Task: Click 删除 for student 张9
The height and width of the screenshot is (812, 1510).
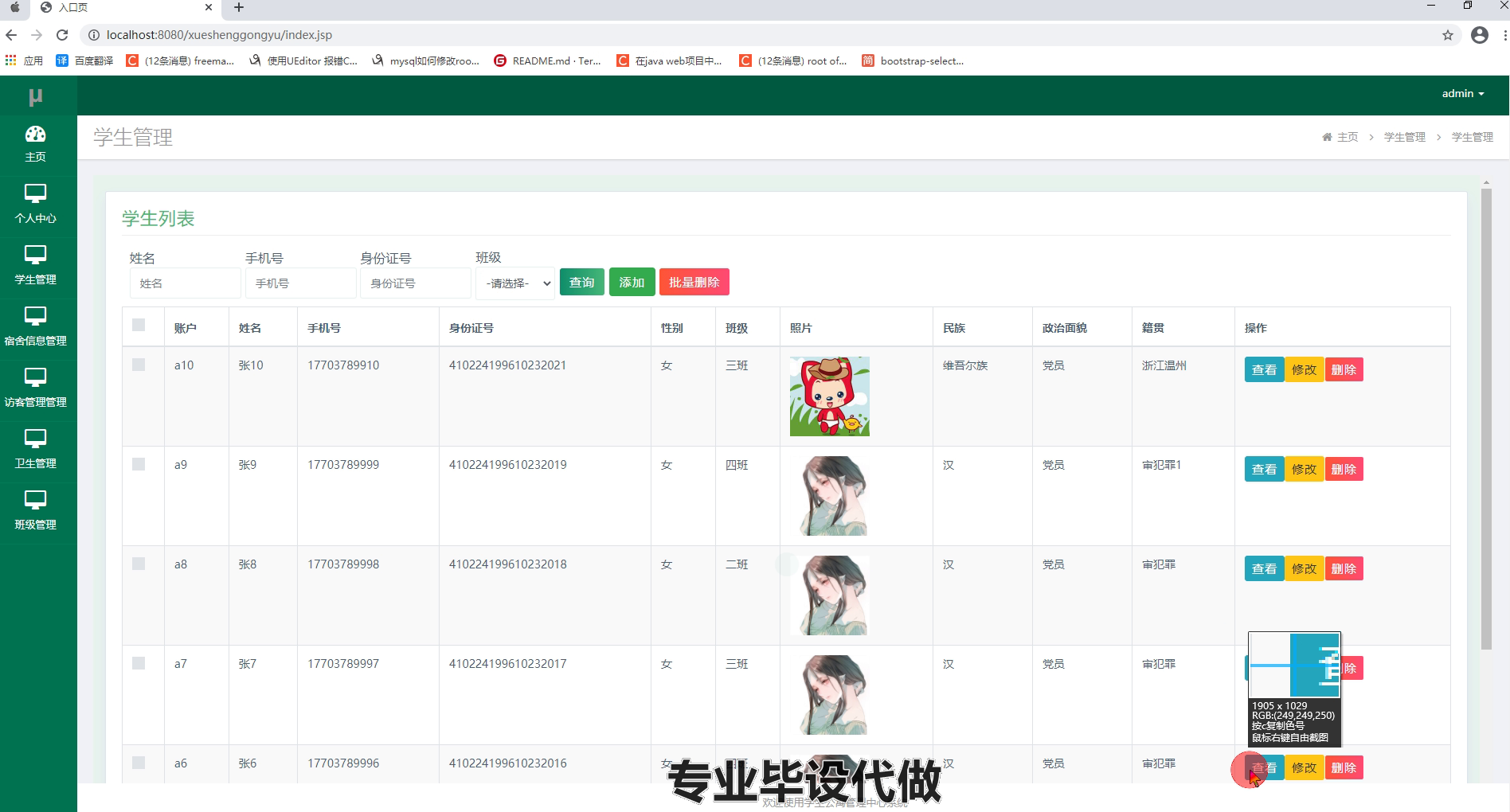Action: [x=1344, y=469]
